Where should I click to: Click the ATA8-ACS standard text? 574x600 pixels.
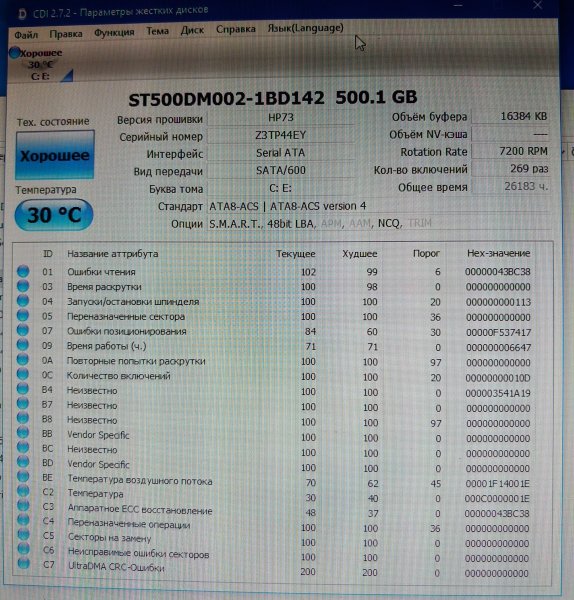click(287, 206)
